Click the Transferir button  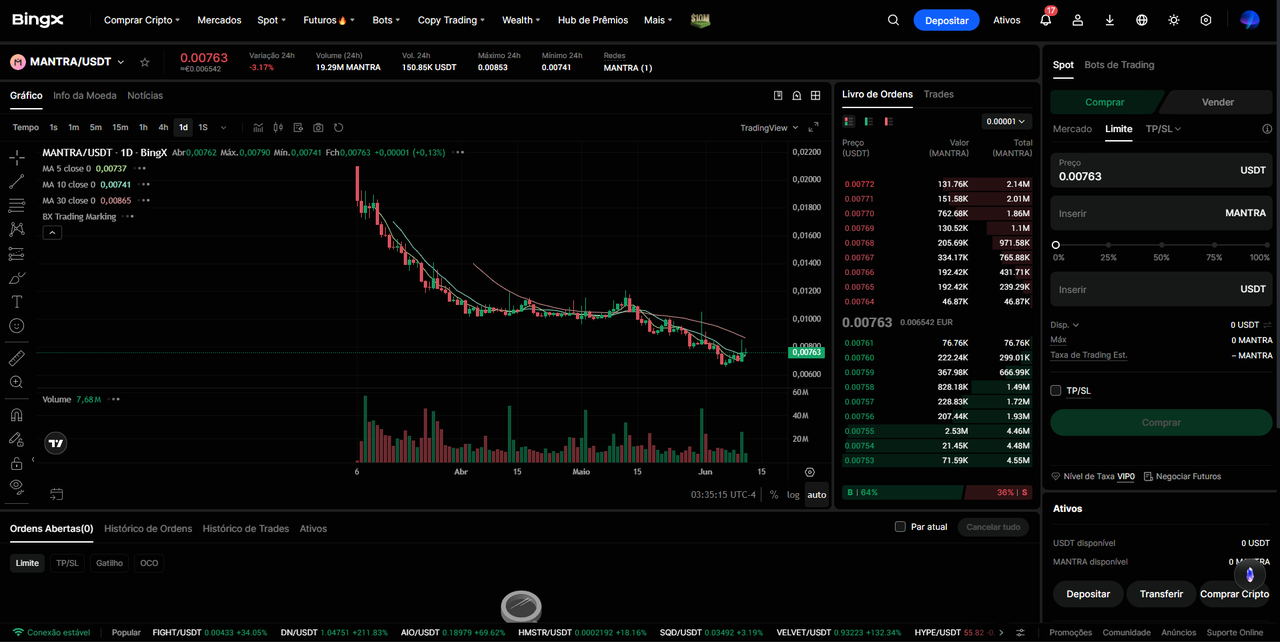(x=1161, y=594)
